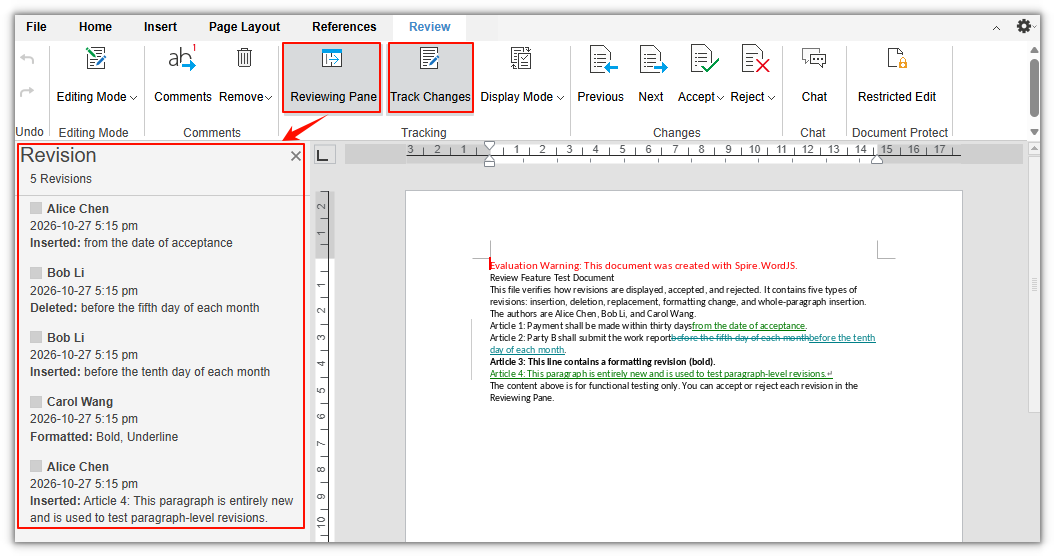Click '5 Revisions' count text
This screenshot has height=557, width=1055.
point(61,179)
